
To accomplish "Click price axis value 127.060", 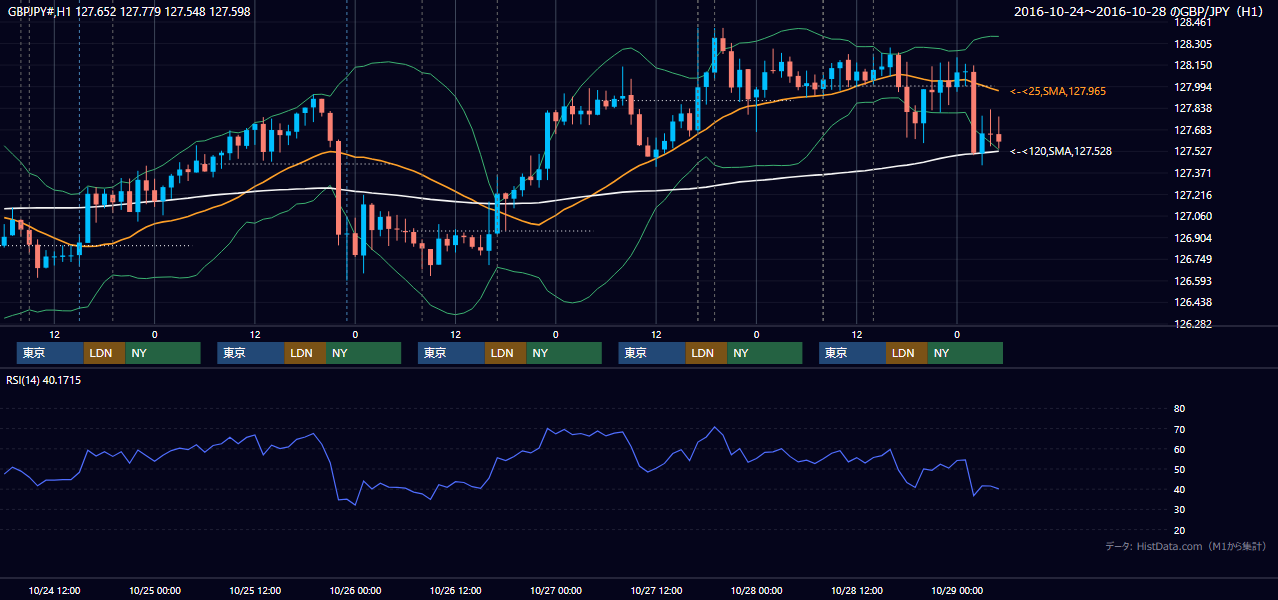I will point(1192,216).
